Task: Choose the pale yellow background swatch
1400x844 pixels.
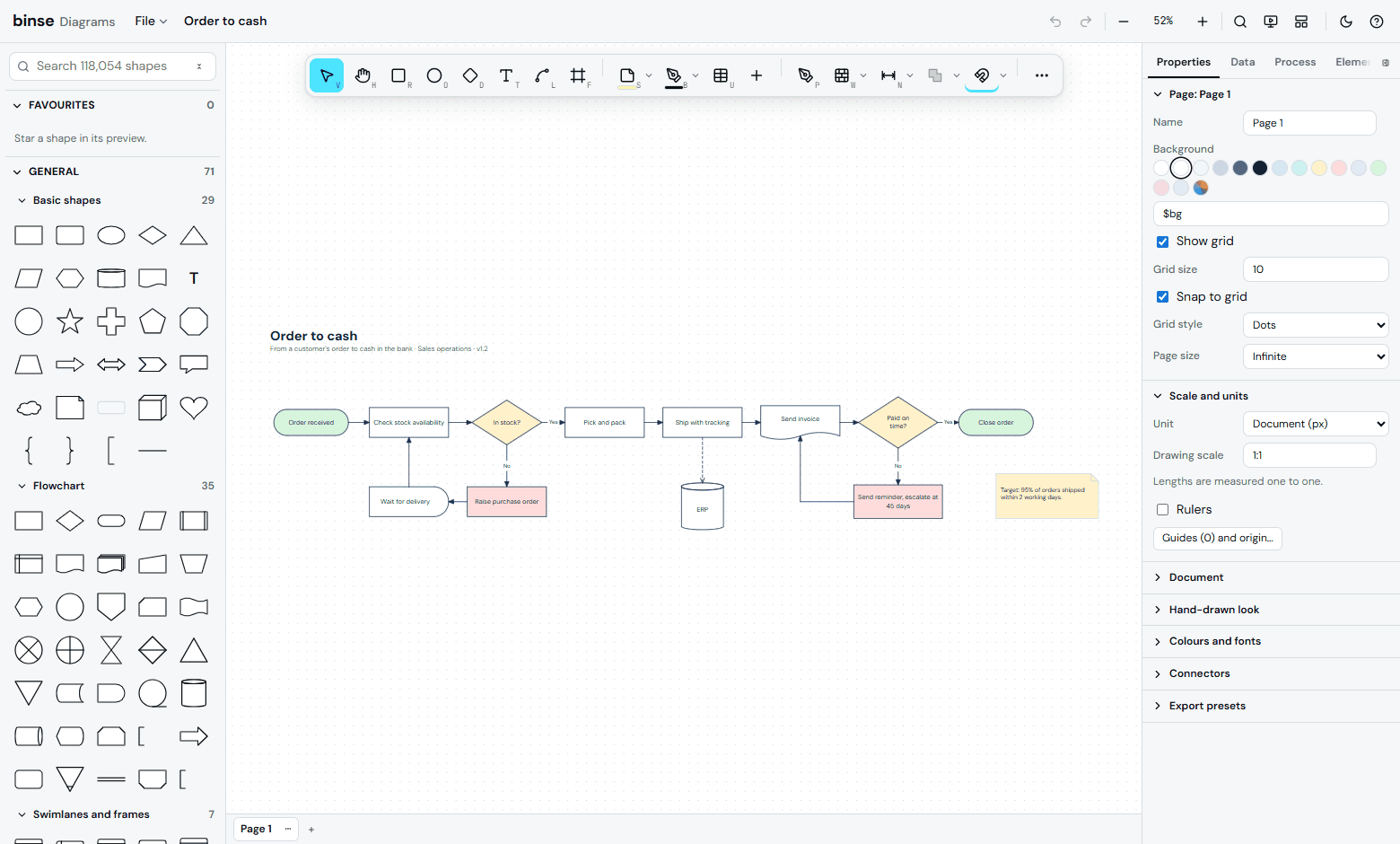Action: click(x=1319, y=168)
